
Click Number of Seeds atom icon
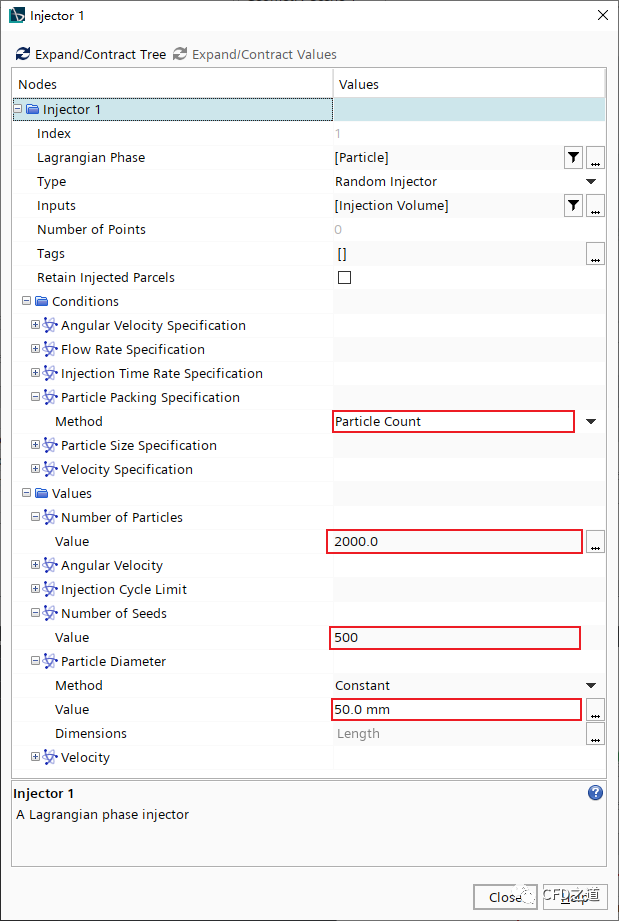pos(50,613)
